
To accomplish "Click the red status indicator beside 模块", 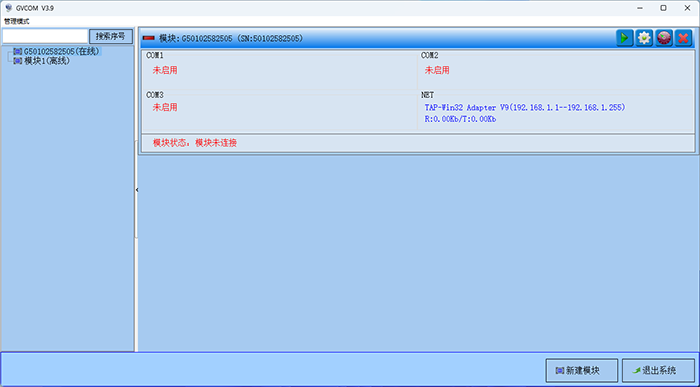I will coord(149,38).
